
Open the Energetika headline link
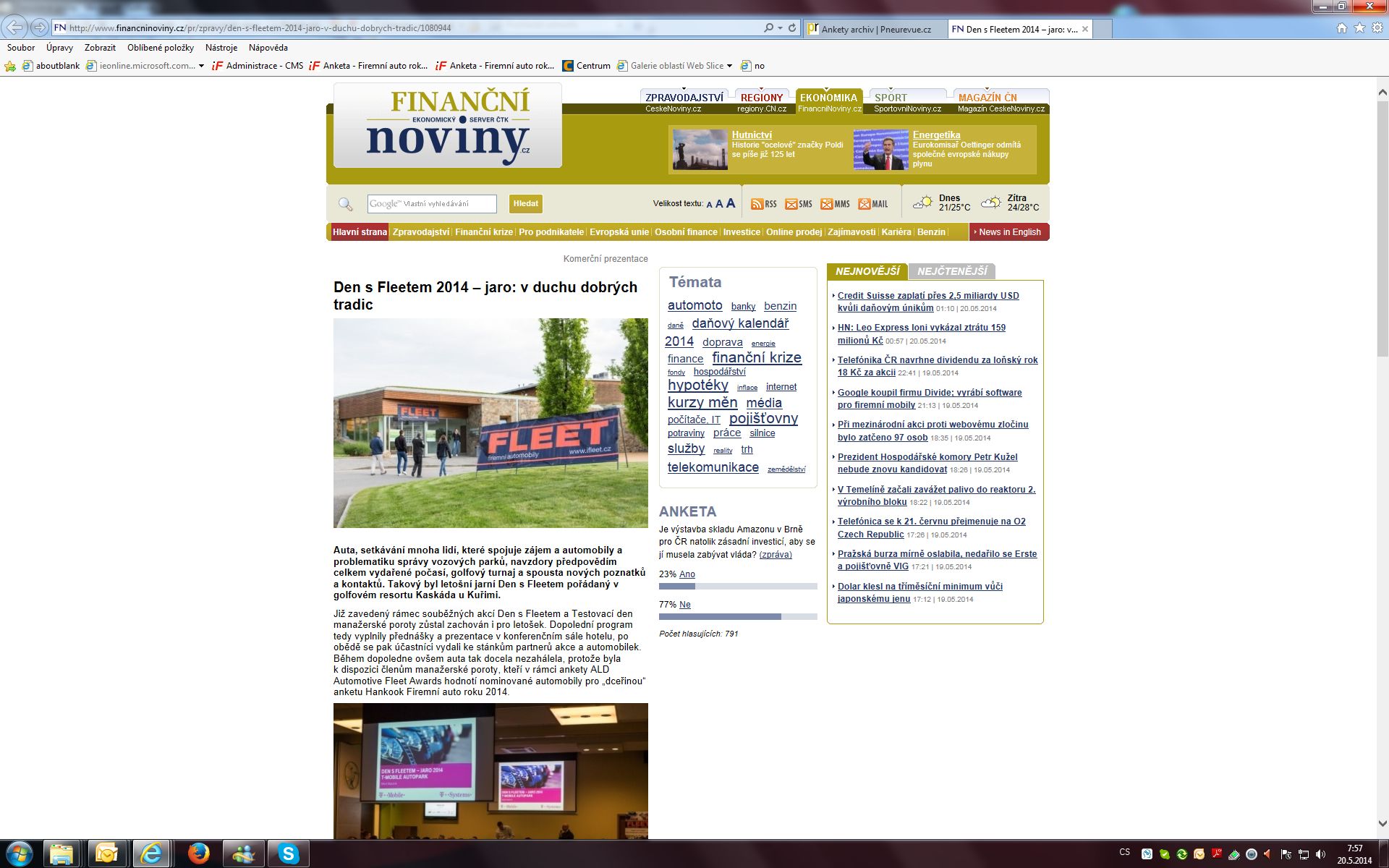pyautogui.click(x=936, y=135)
